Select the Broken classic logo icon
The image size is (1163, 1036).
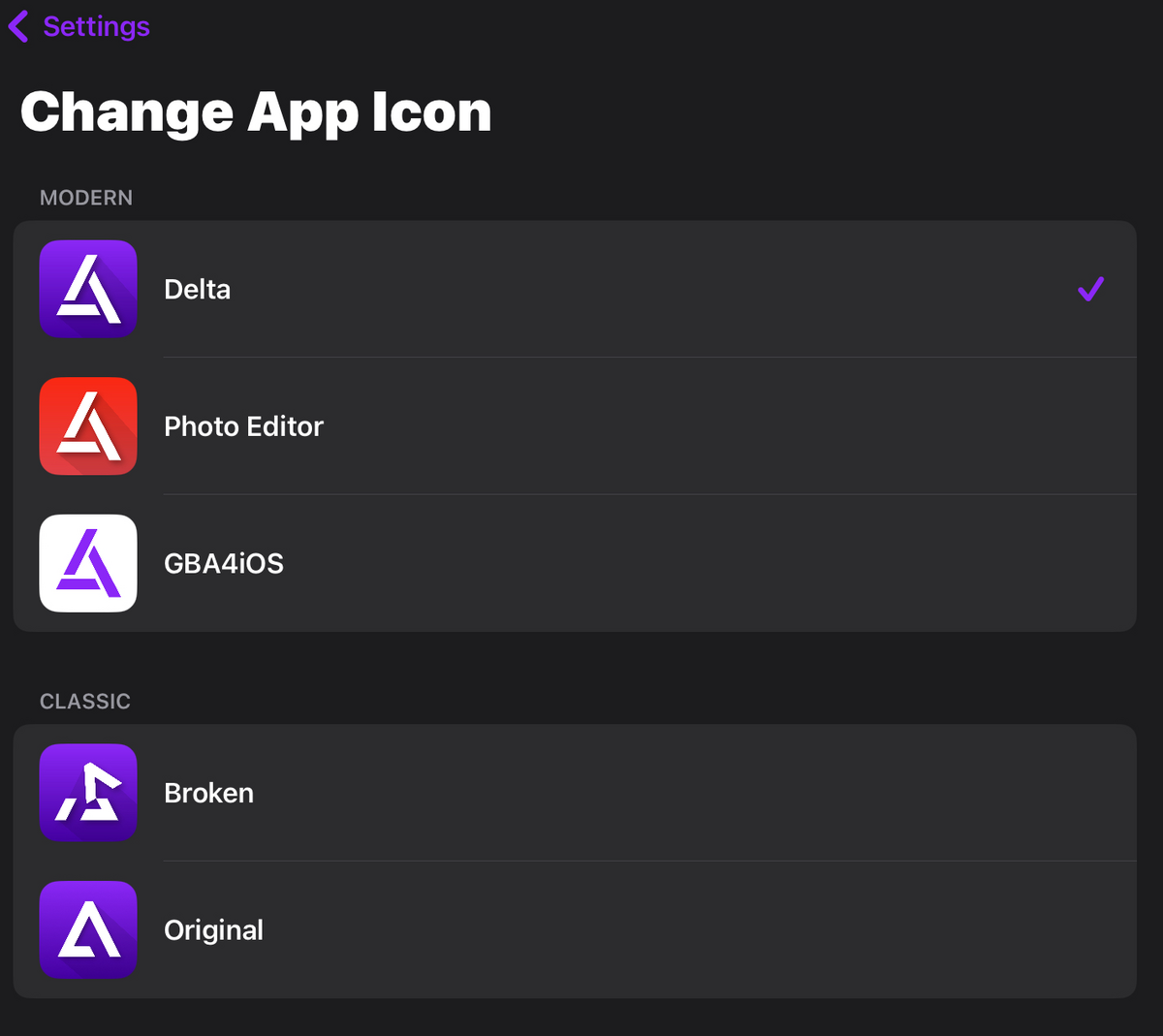(88, 793)
